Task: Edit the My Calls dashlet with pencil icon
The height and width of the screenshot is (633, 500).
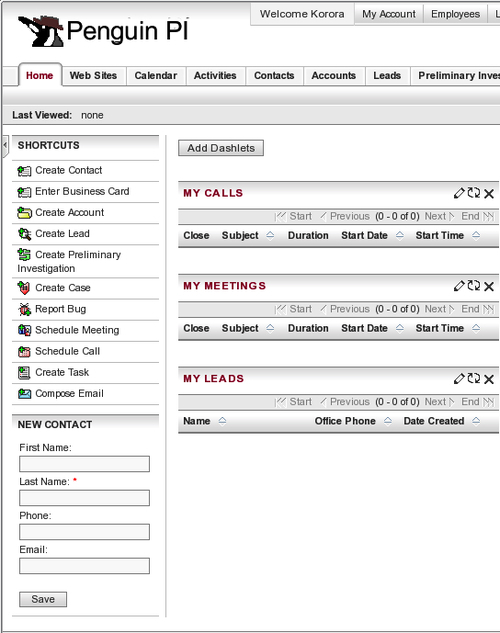Action: 459,193
